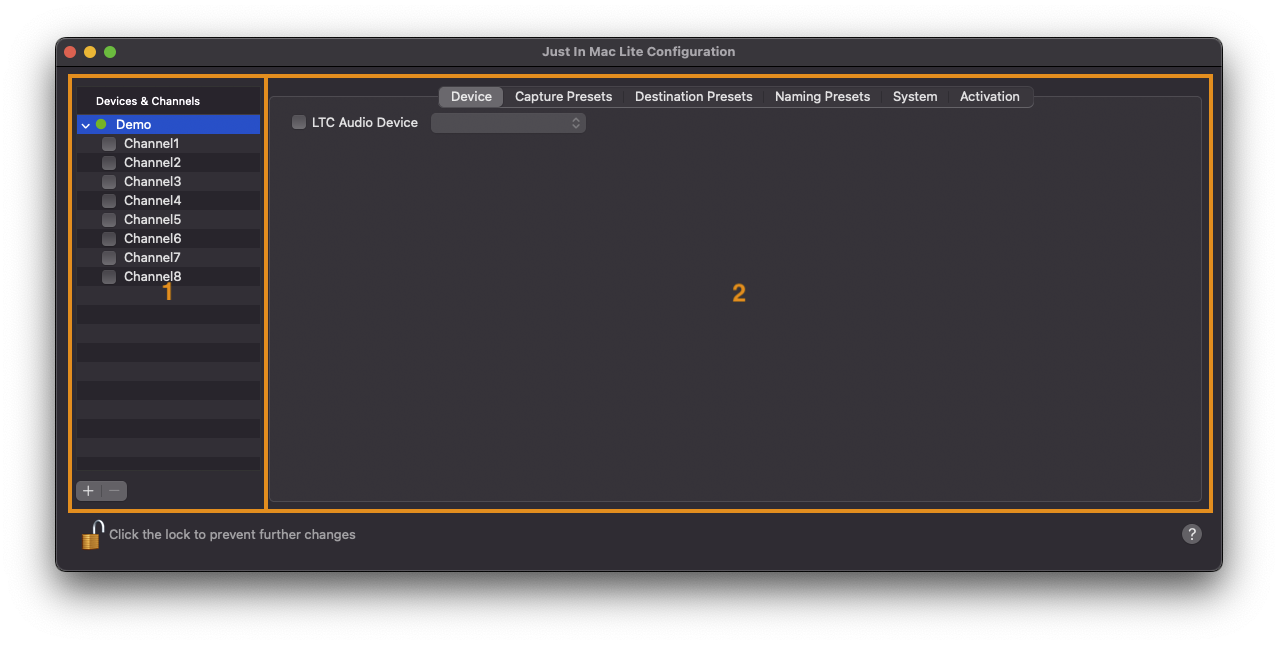Select Channel6 text in the list
Image resolution: width=1278 pixels, height=645 pixels.
tap(152, 238)
